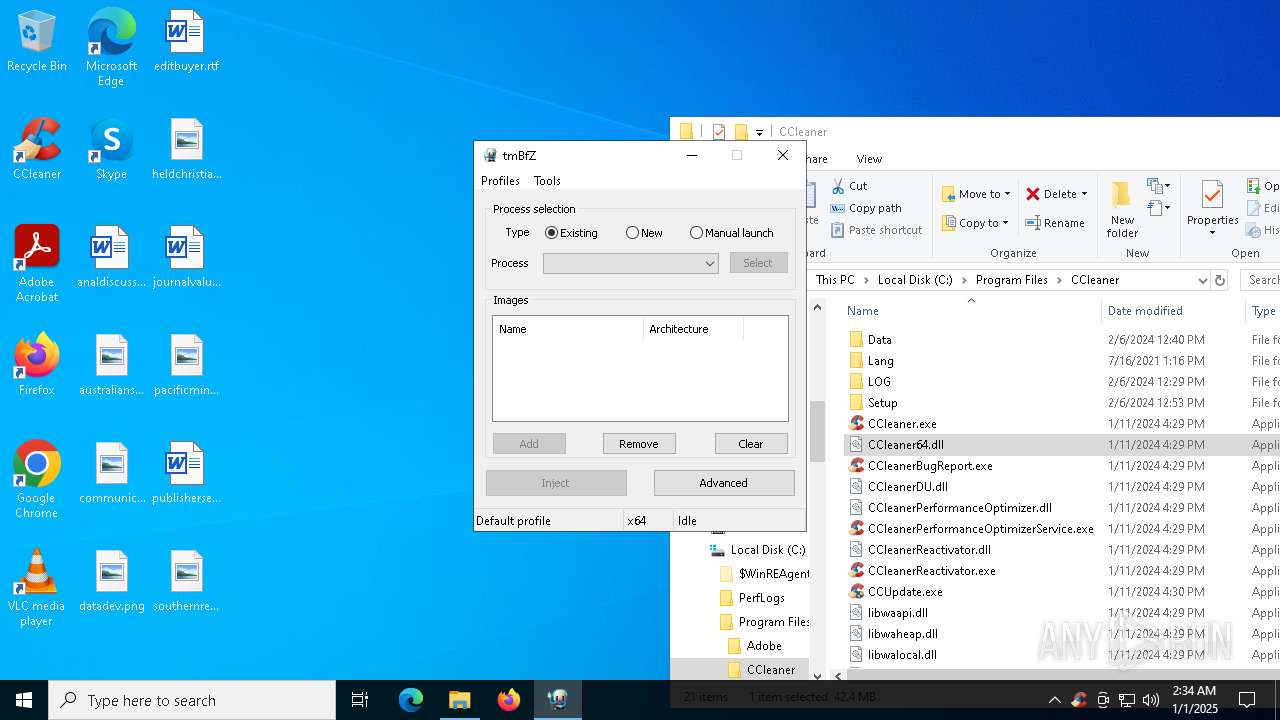Viewport: 1280px width, 720px height.
Task: Open the Profiles menu in tmBfZ
Action: click(x=500, y=181)
